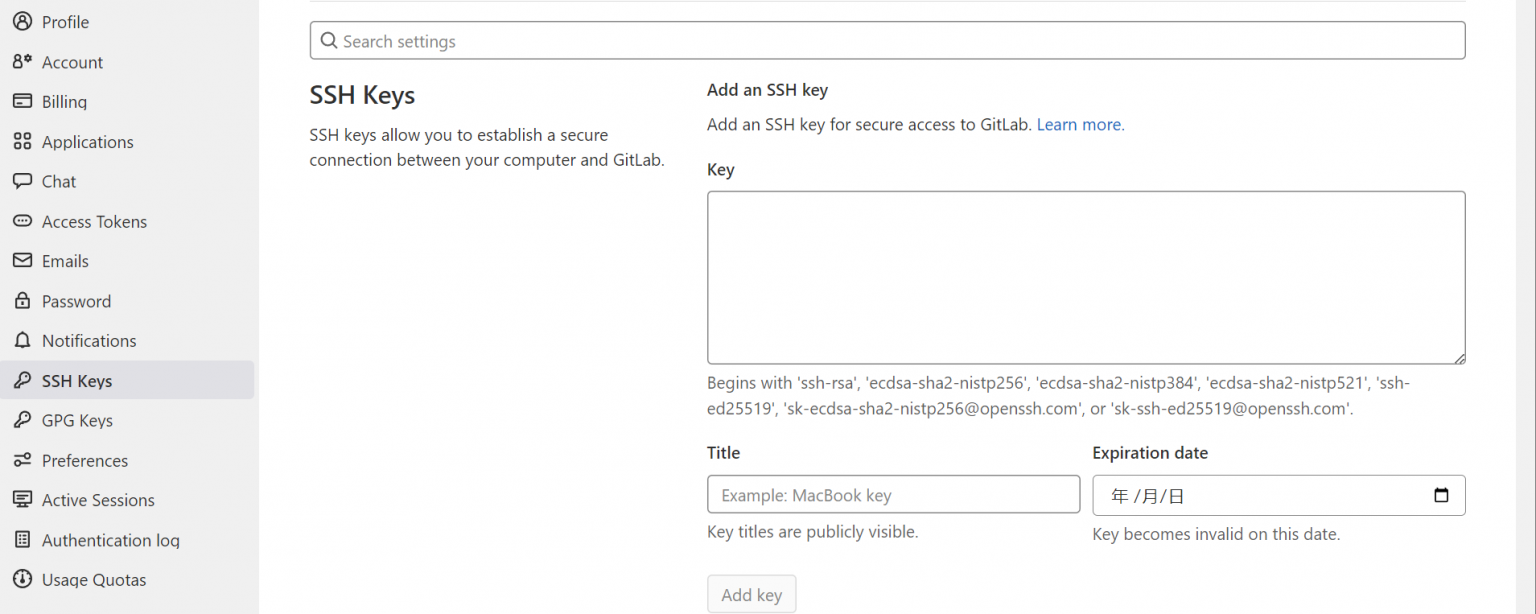Click the Password lock icon
Image resolution: width=1536 pixels, height=614 pixels.
click(x=22, y=301)
